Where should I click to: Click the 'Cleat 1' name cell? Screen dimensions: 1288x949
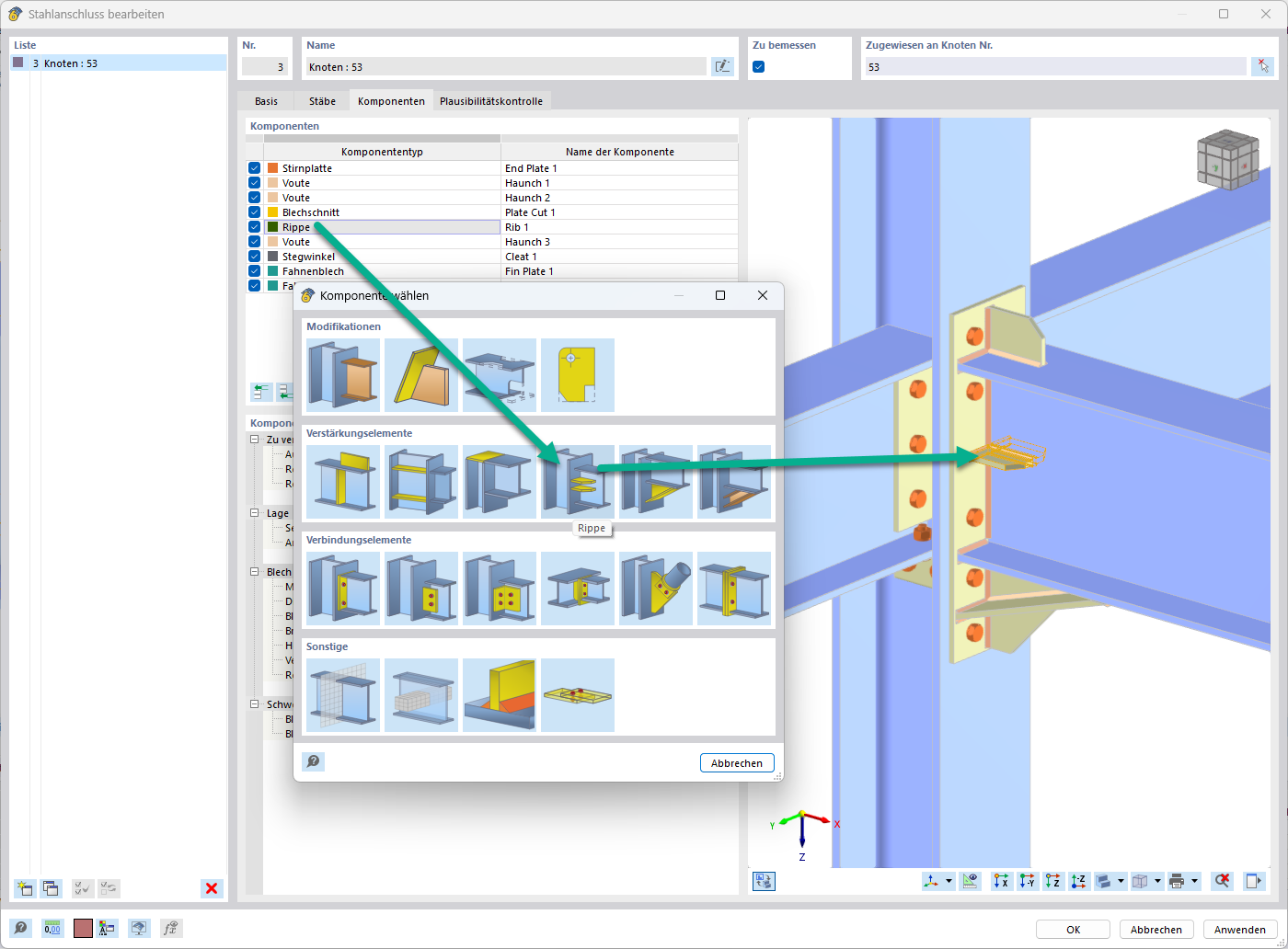(619, 257)
